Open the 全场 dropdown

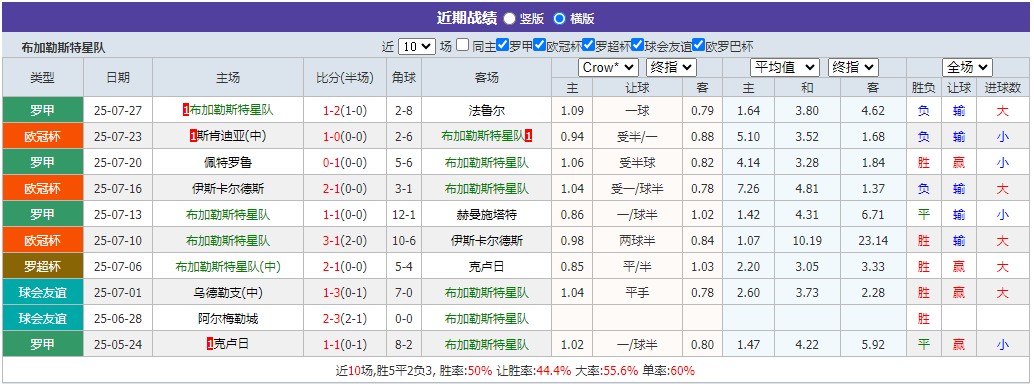point(967,67)
